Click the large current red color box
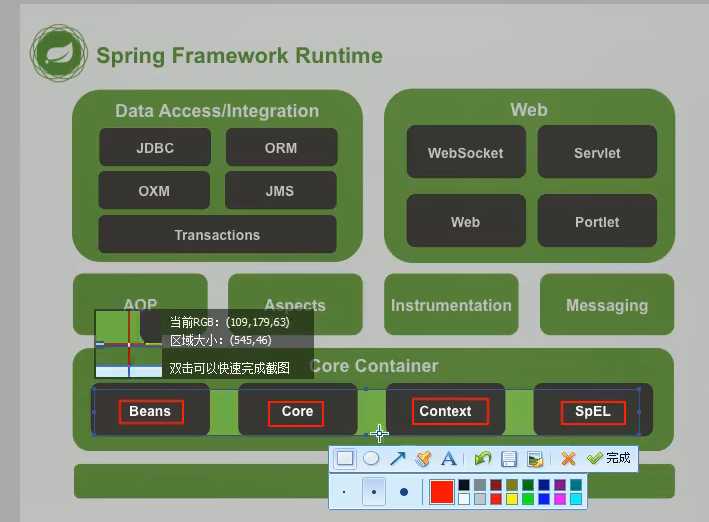 (x=442, y=492)
